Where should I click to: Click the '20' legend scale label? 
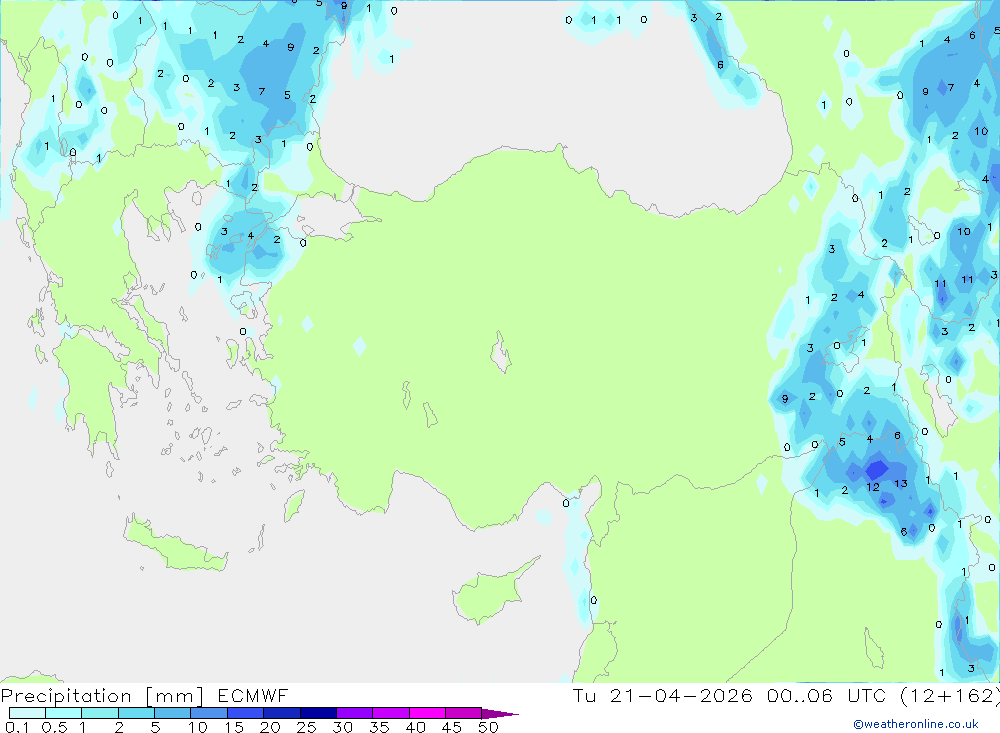[270, 727]
